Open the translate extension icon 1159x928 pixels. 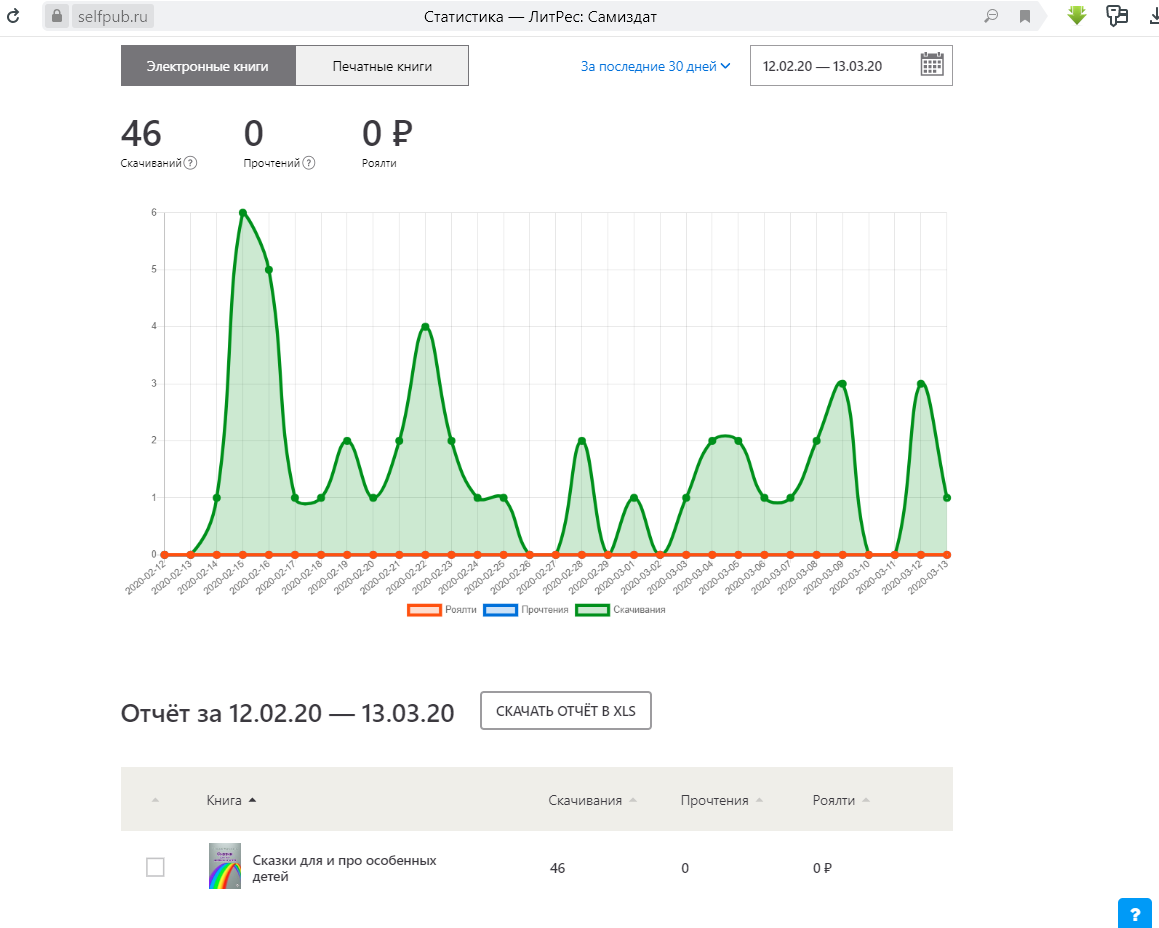coord(1116,16)
